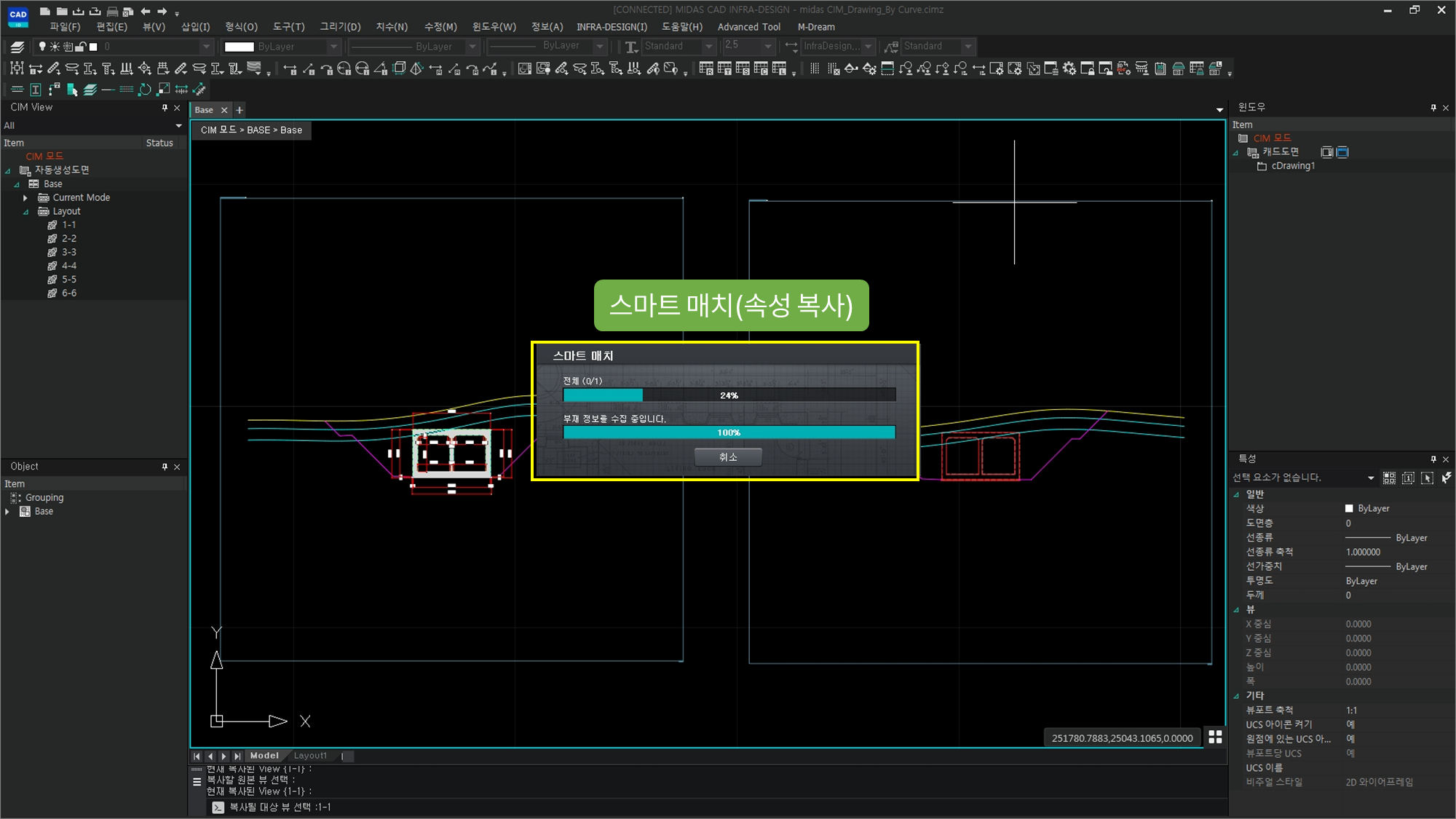Open the layer properties manager icon
Image resolution: width=1456 pixels, height=819 pixels.
(x=17, y=47)
